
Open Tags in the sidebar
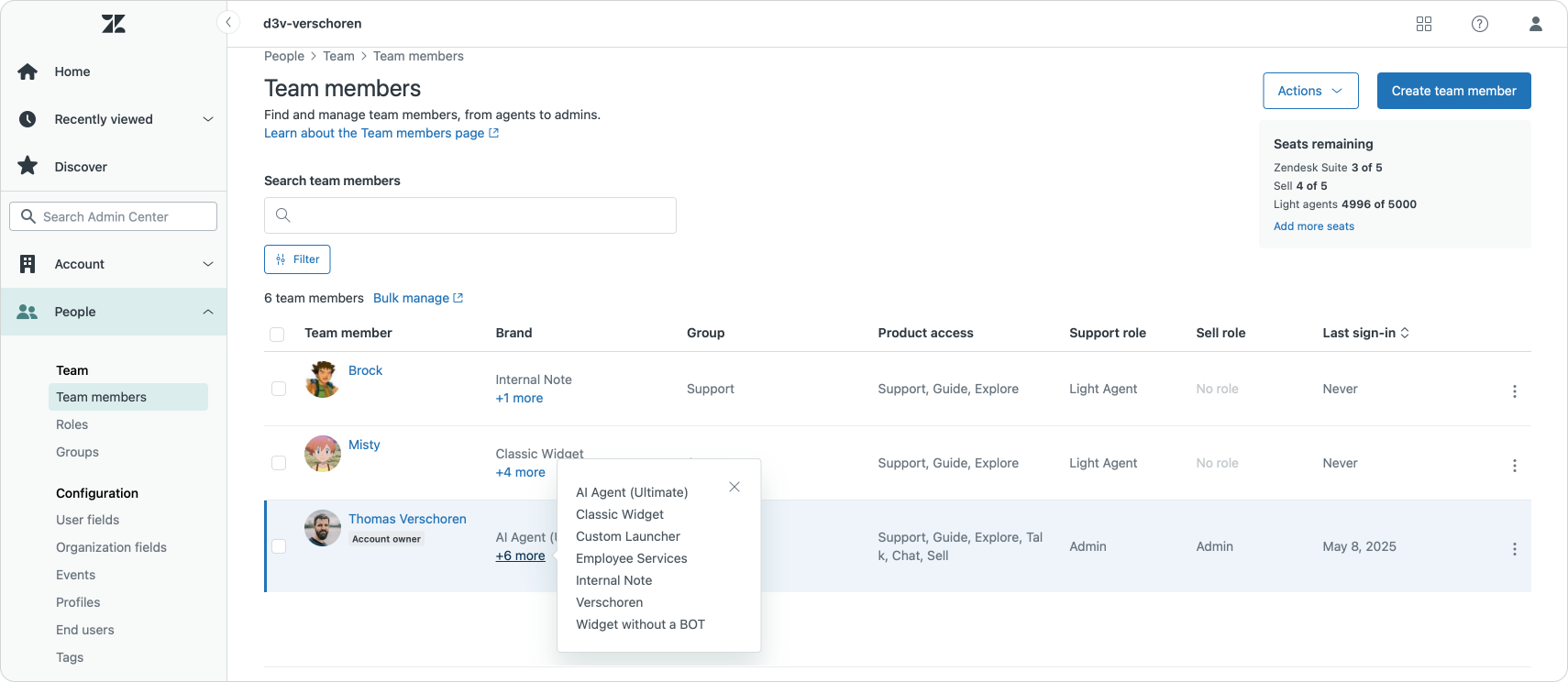(70, 657)
